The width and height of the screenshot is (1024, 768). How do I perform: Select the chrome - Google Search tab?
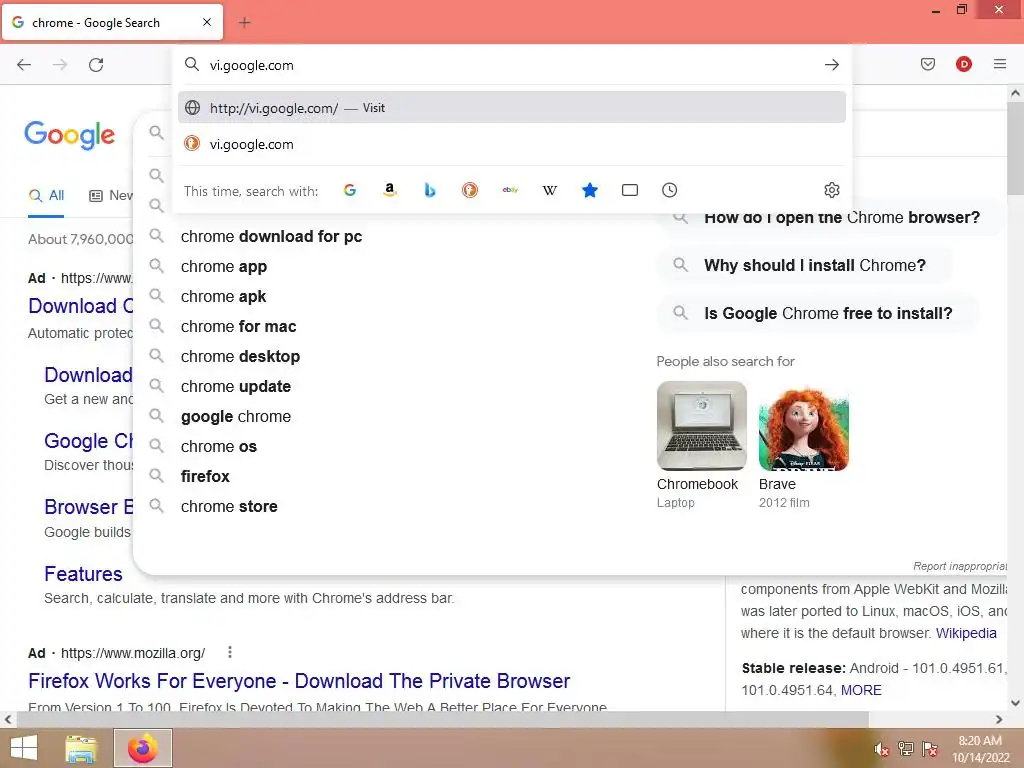112,23
